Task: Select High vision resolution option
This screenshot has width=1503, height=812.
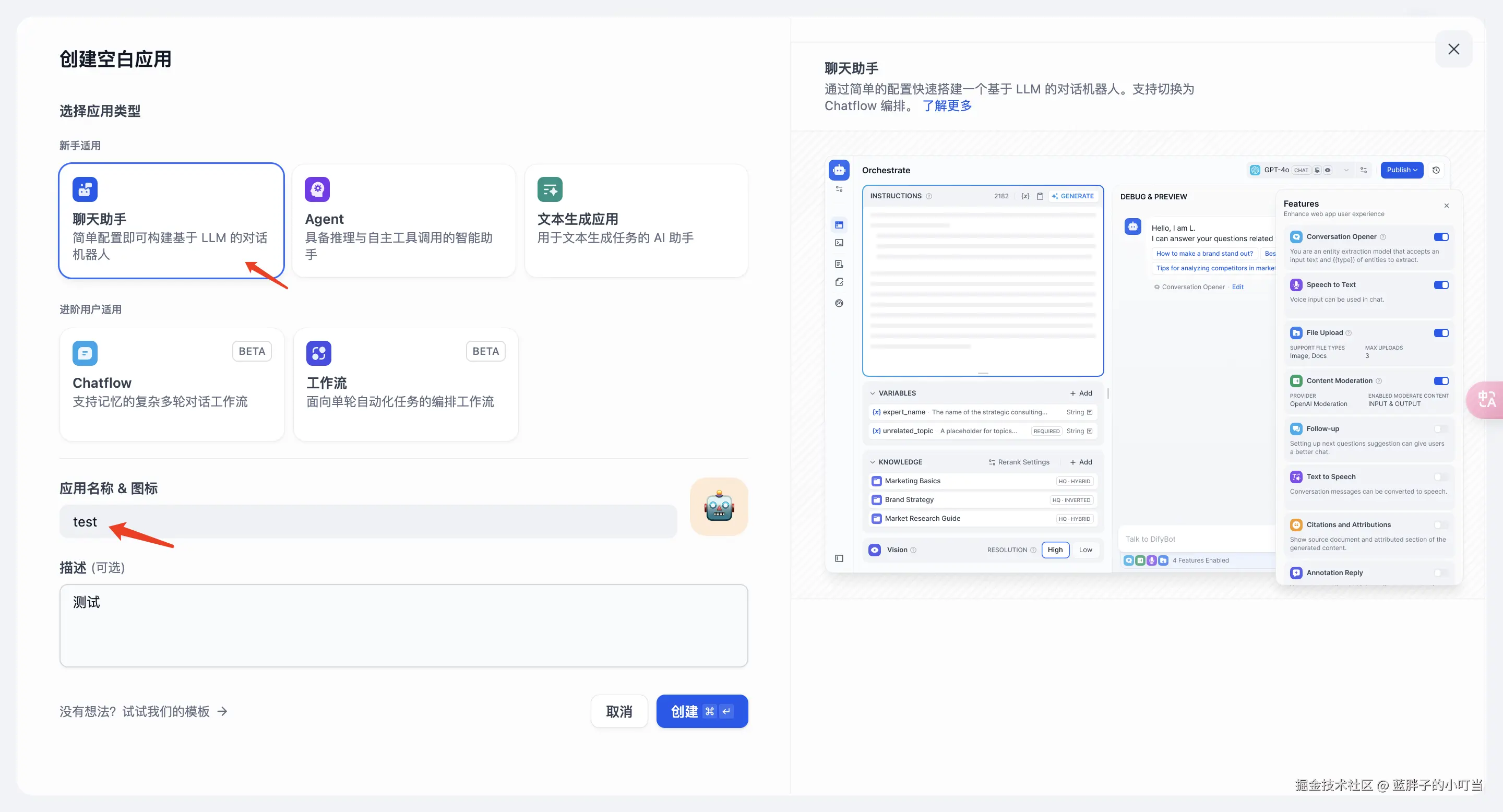Action: click(1055, 550)
